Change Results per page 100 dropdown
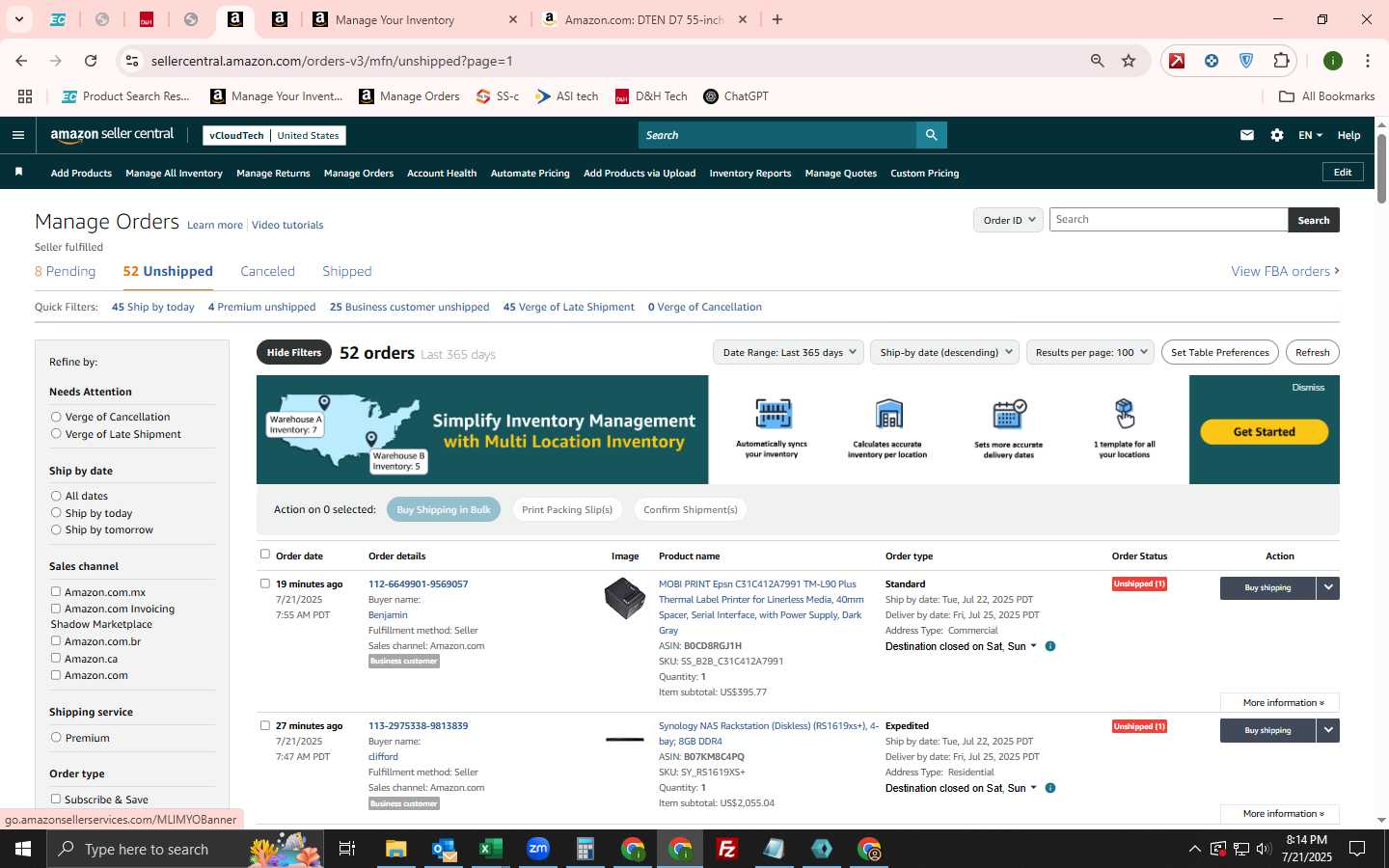Image resolution: width=1389 pixels, height=868 pixels. point(1090,352)
